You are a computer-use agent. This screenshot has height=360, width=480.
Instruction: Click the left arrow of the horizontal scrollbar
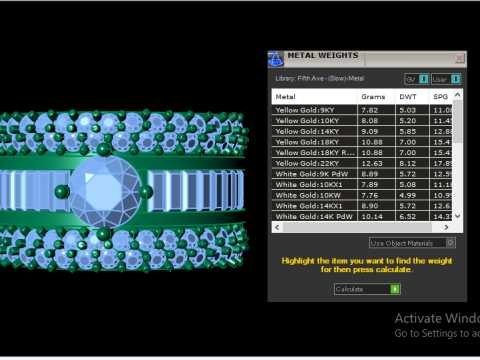[277, 227]
